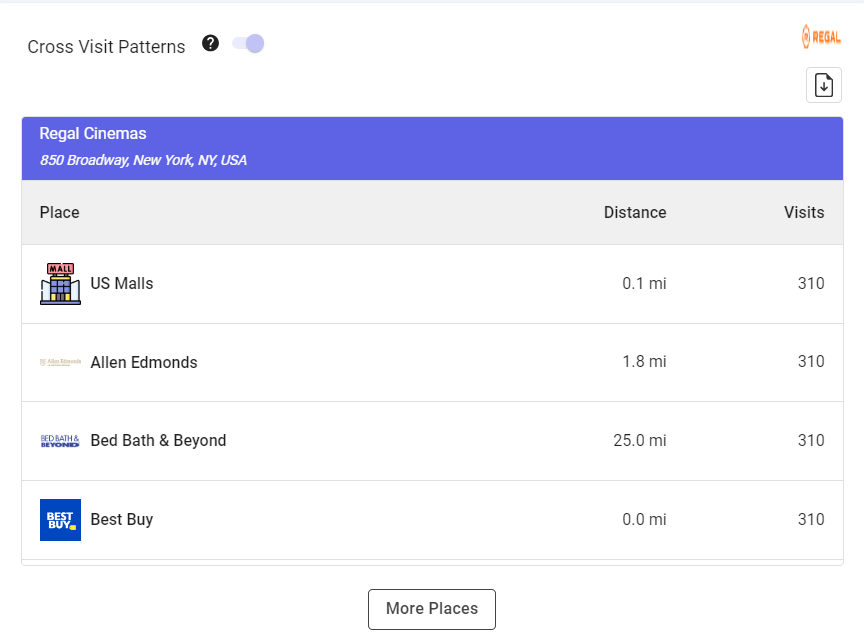Click the Bed Bath & Beyond logo
Image resolution: width=864 pixels, height=644 pixels.
click(x=60, y=441)
